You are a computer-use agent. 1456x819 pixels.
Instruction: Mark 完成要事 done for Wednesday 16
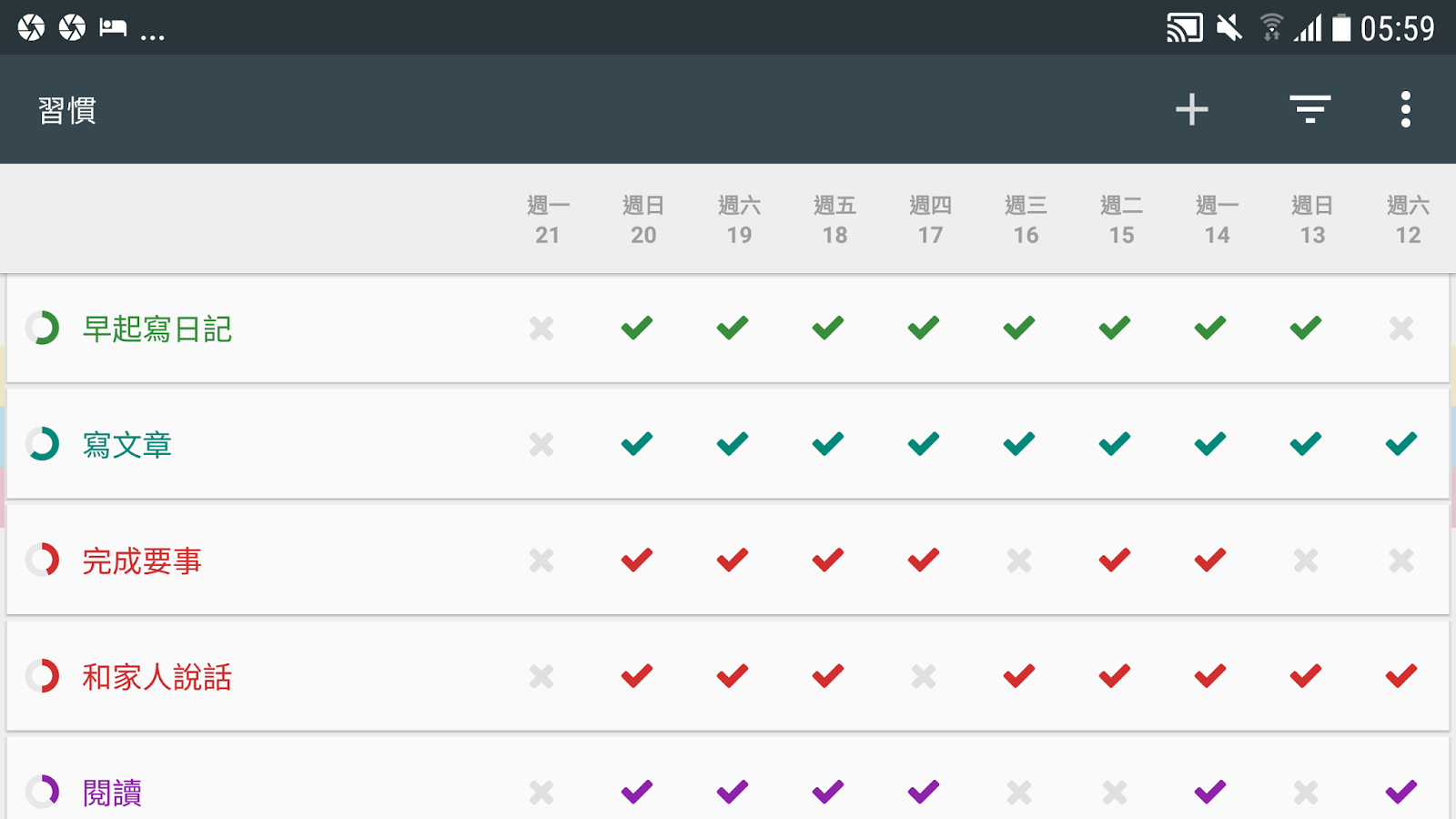tap(1019, 560)
